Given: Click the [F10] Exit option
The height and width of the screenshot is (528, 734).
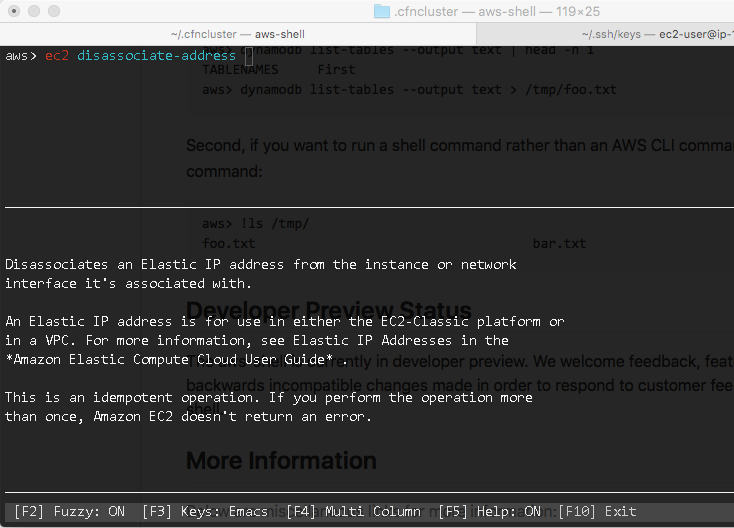Looking at the screenshot, I should click(x=597, y=511).
